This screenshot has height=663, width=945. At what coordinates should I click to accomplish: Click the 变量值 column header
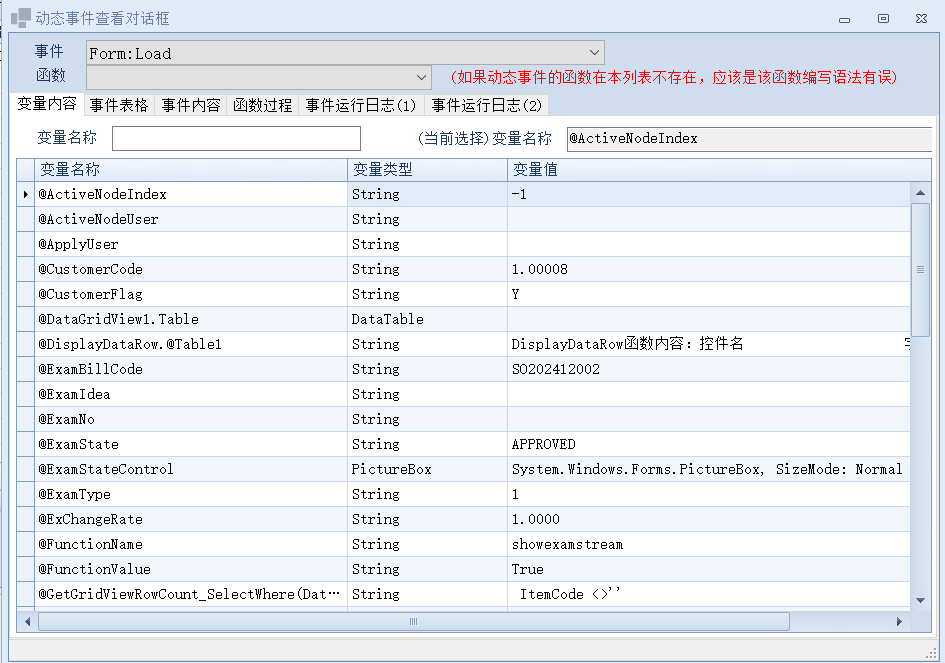pos(708,170)
